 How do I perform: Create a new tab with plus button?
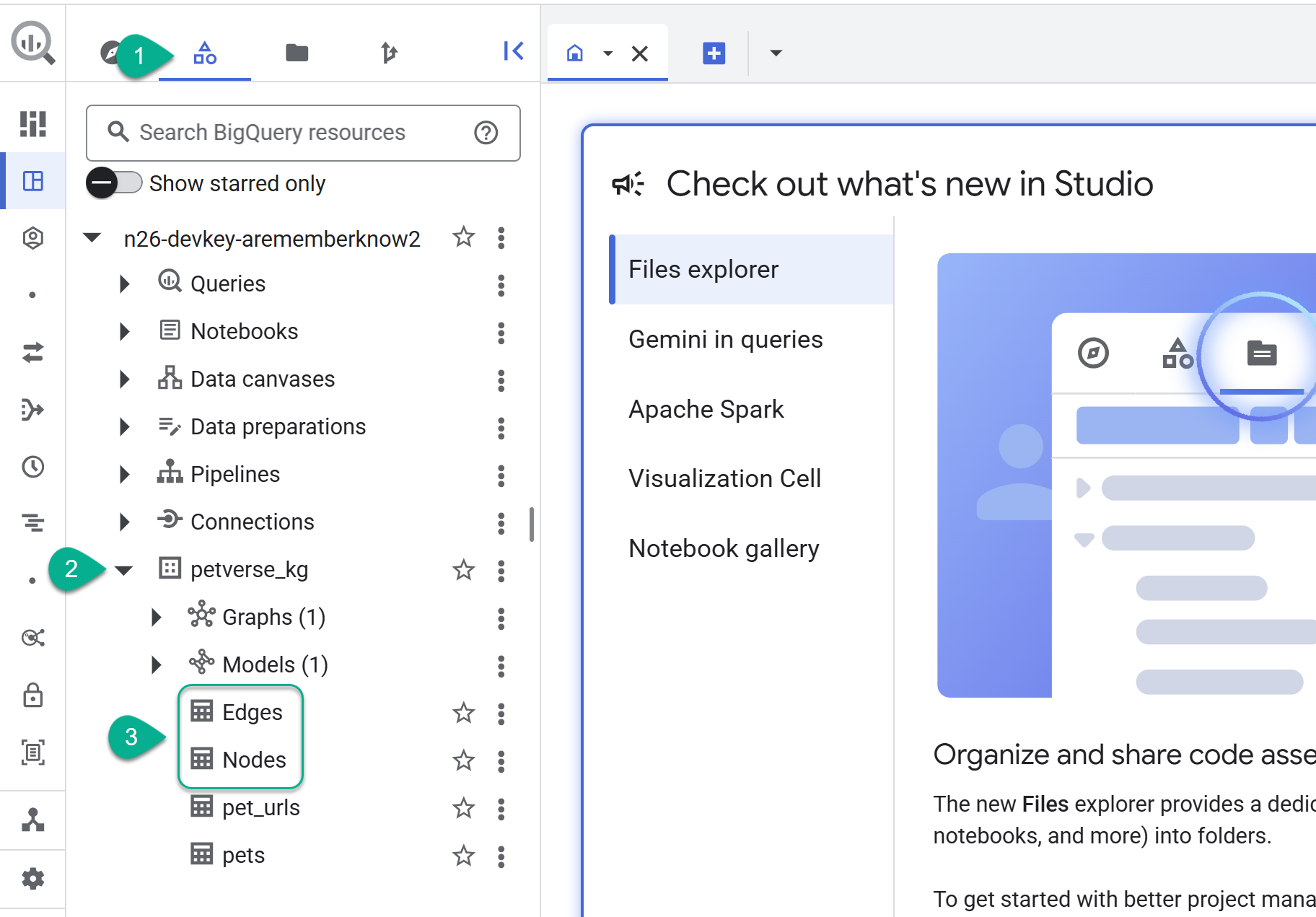pyautogui.click(x=714, y=53)
